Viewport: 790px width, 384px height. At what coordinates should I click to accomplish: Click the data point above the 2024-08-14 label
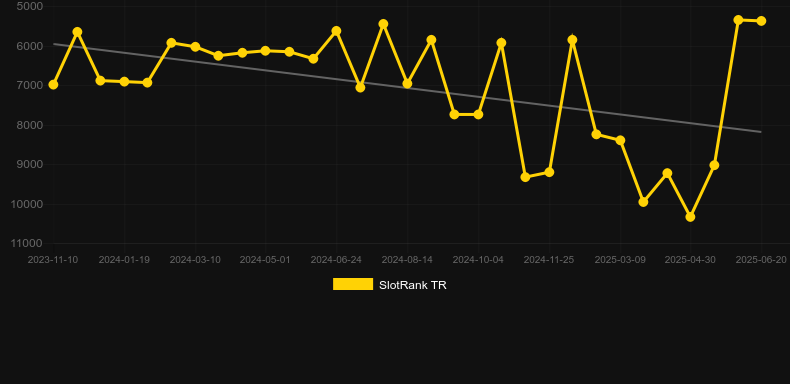tap(407, 84)
